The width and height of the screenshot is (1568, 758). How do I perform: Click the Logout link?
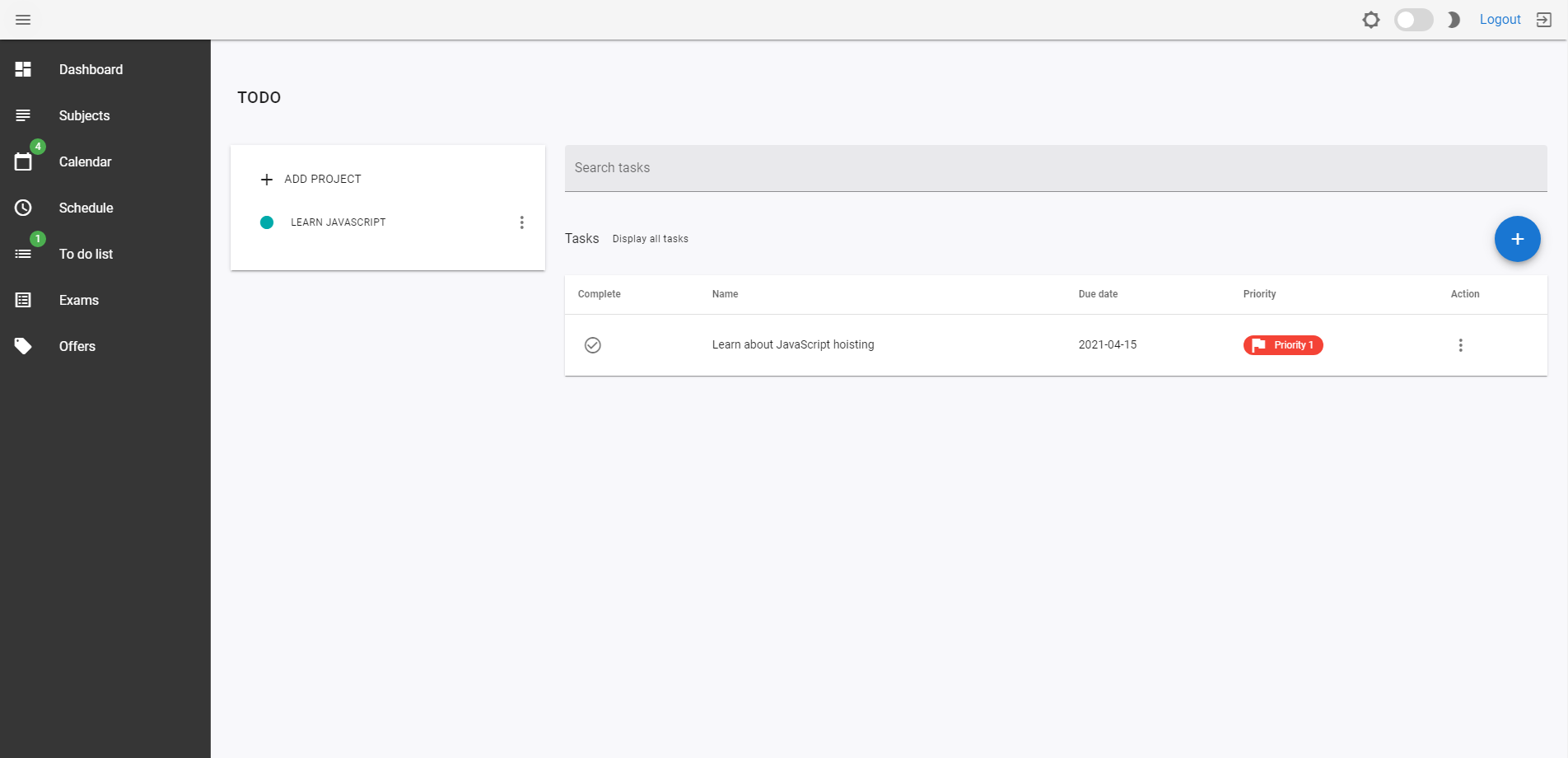(1500, 20)
